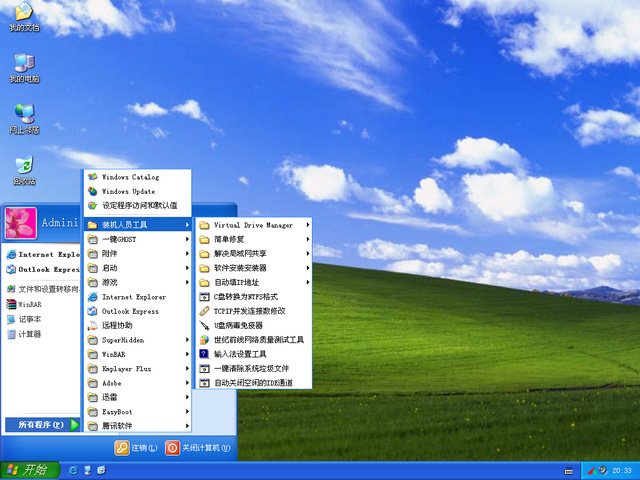Click the 关闭计算机 shut down button
Viewport: 640px width, 480px height.
198,448
